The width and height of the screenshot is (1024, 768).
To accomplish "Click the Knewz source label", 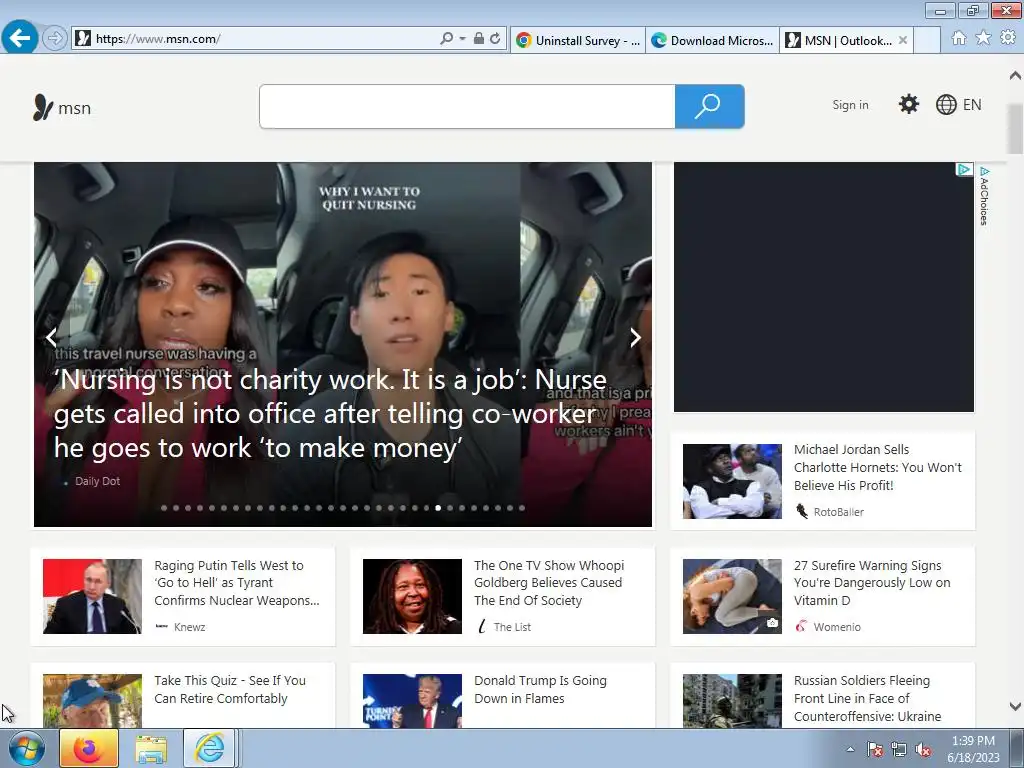I will click(189, 628).
